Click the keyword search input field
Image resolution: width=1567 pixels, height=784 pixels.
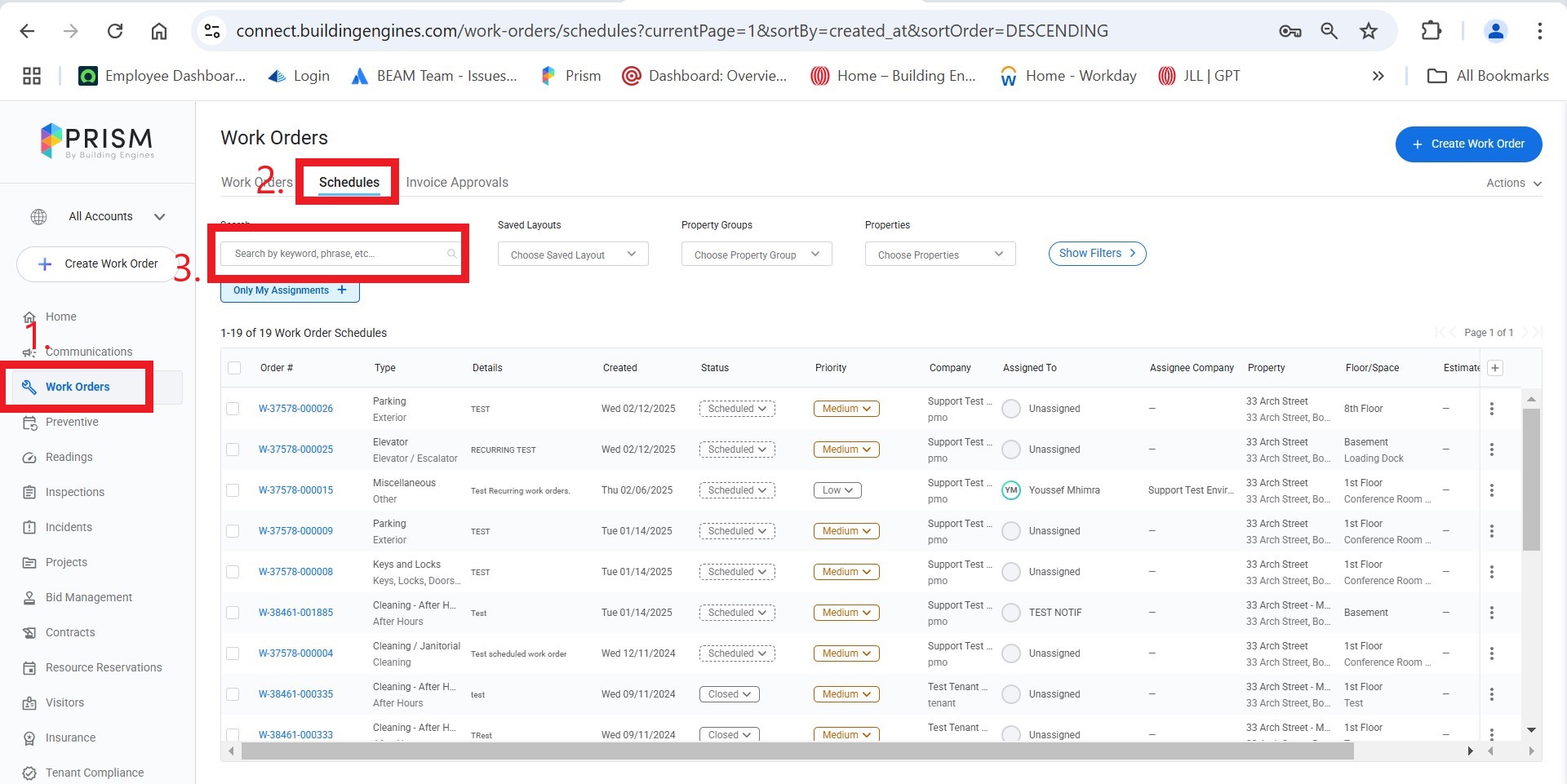tap(335, 255)
